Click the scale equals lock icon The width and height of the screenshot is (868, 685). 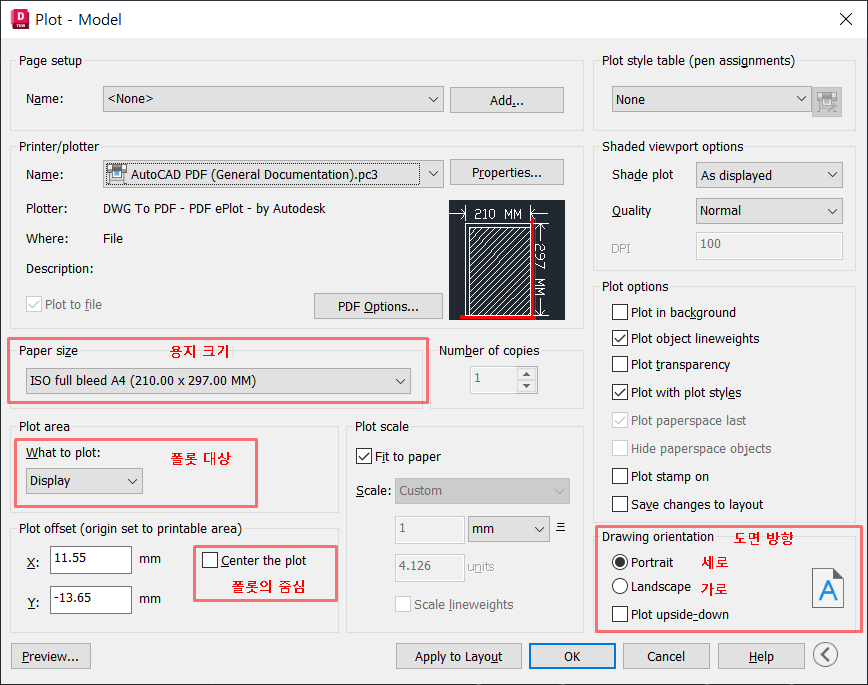561,527
